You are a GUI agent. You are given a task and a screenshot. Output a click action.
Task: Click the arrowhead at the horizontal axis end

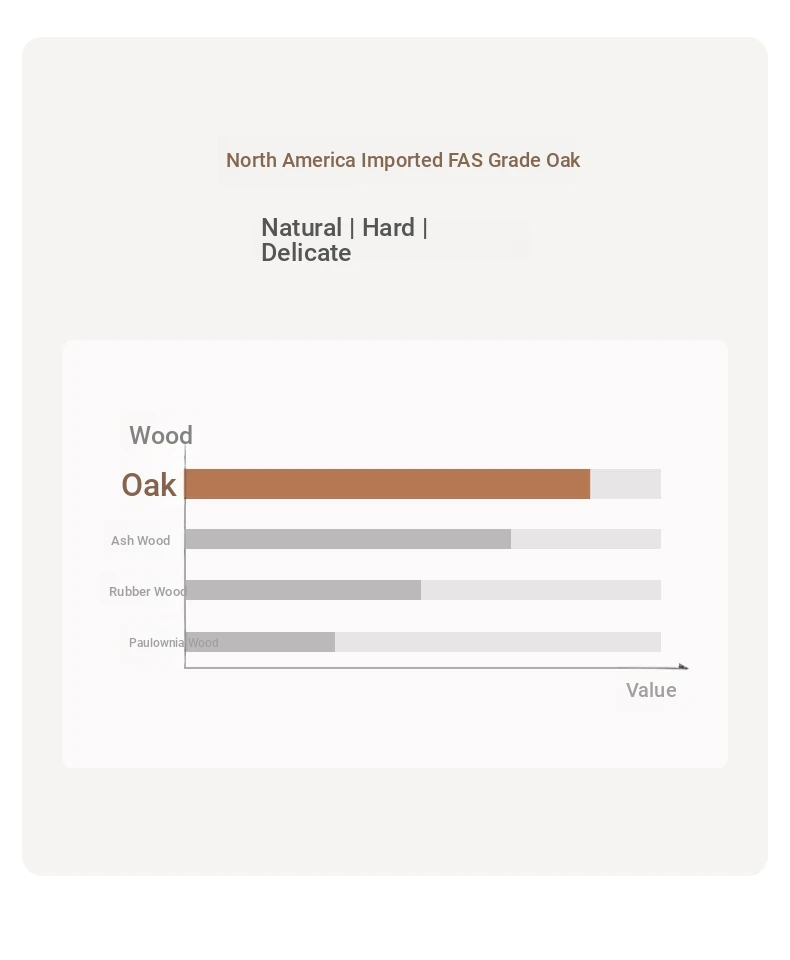click(x=683, y=667)
